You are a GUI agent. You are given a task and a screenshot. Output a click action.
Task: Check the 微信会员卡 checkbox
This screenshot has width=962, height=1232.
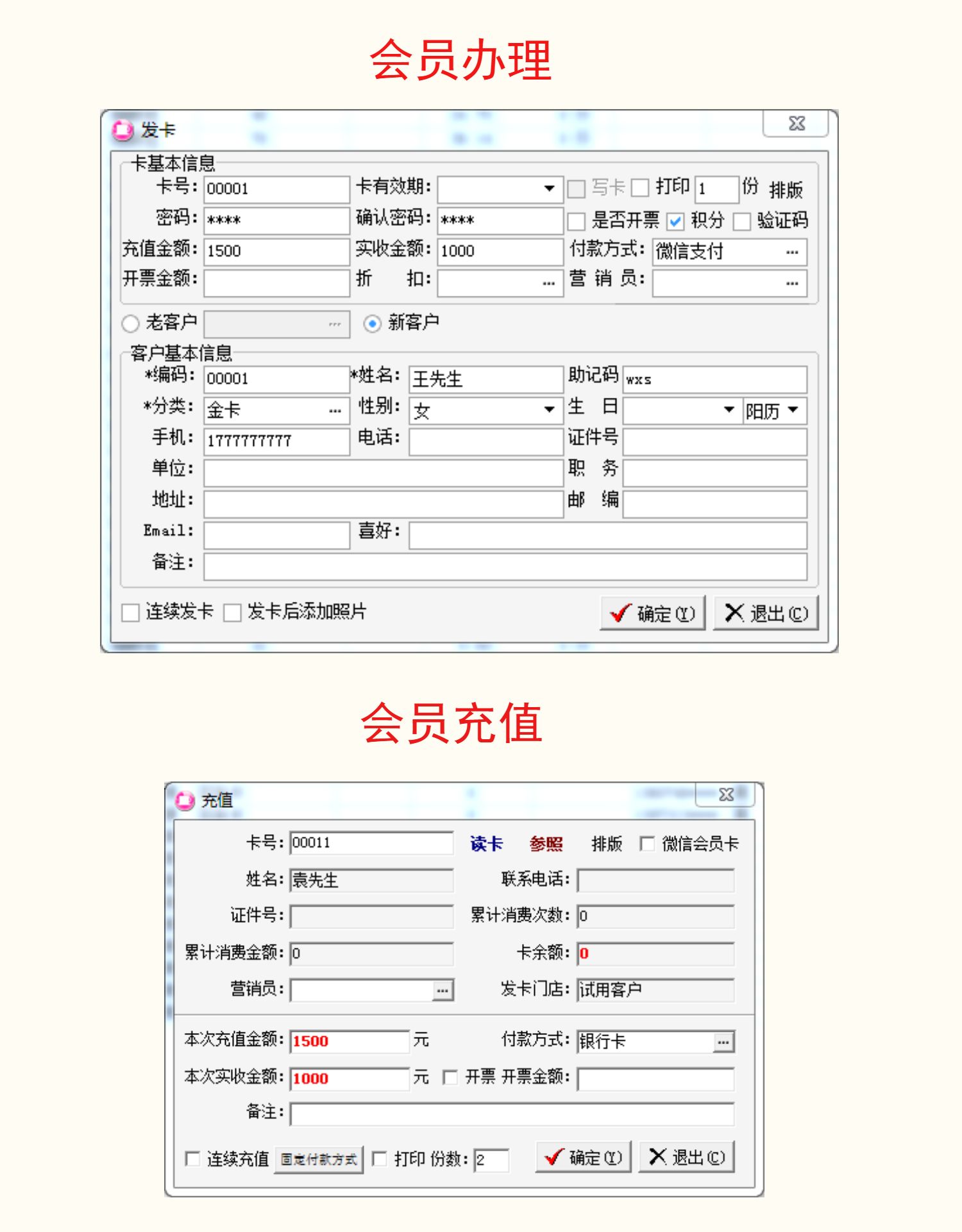pos(647,843)
